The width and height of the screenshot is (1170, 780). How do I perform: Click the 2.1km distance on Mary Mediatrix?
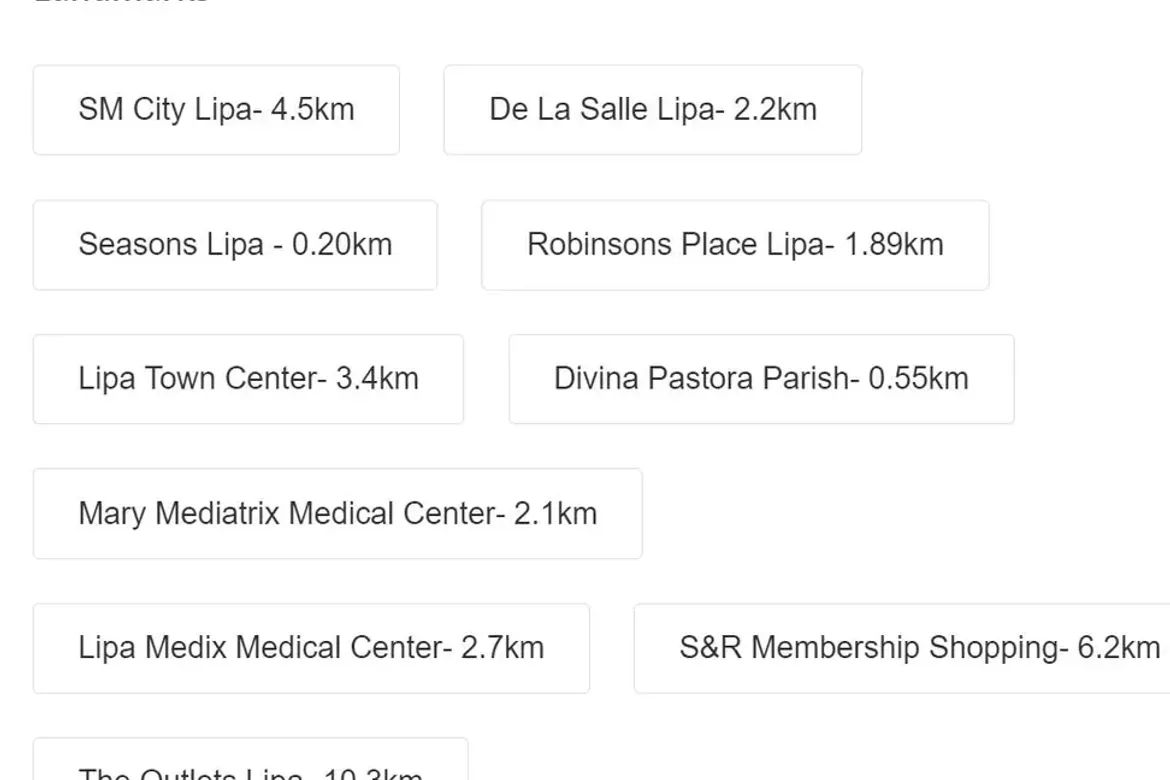(556, 514)
